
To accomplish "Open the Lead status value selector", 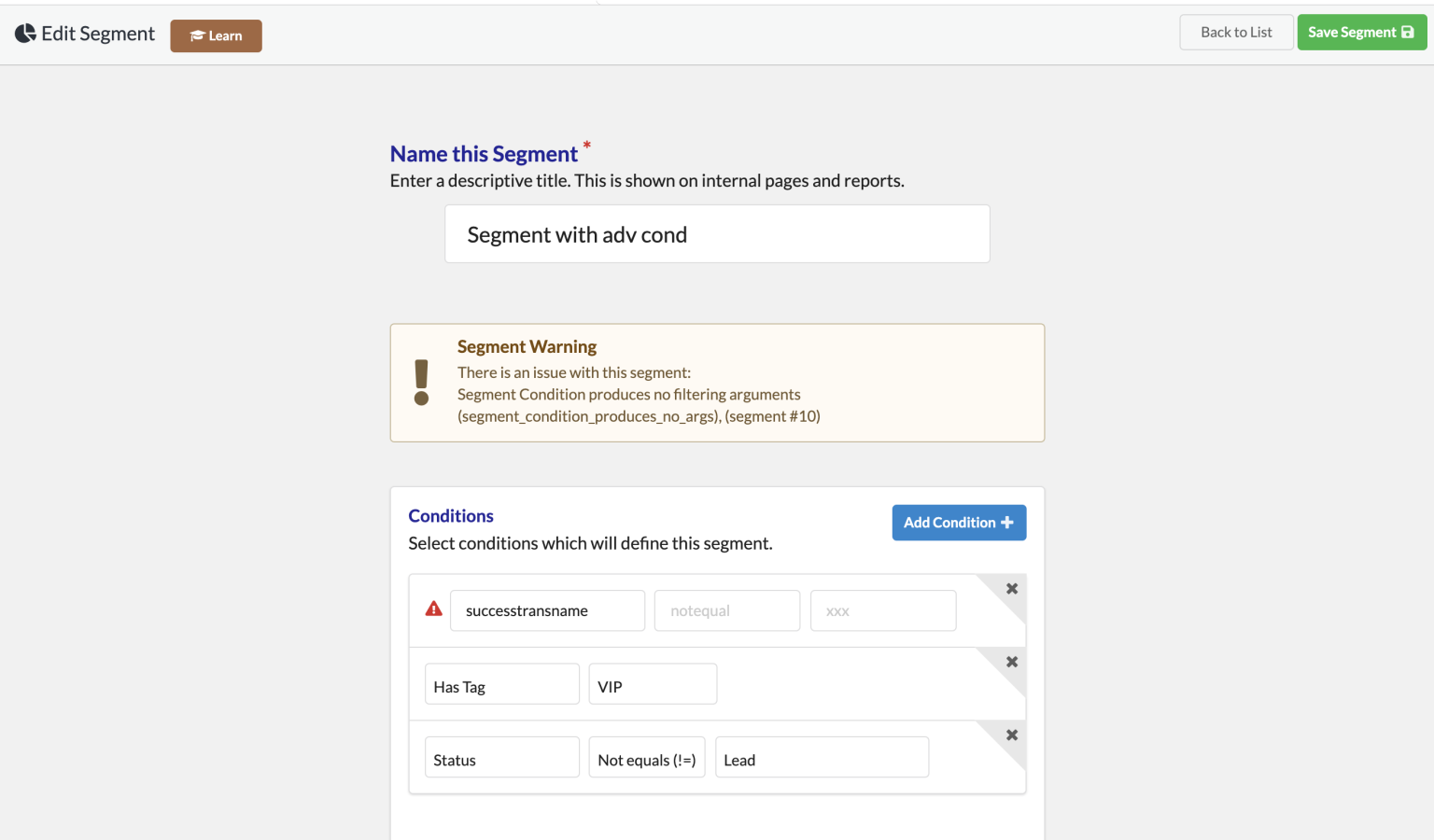I will coord(821,758).
